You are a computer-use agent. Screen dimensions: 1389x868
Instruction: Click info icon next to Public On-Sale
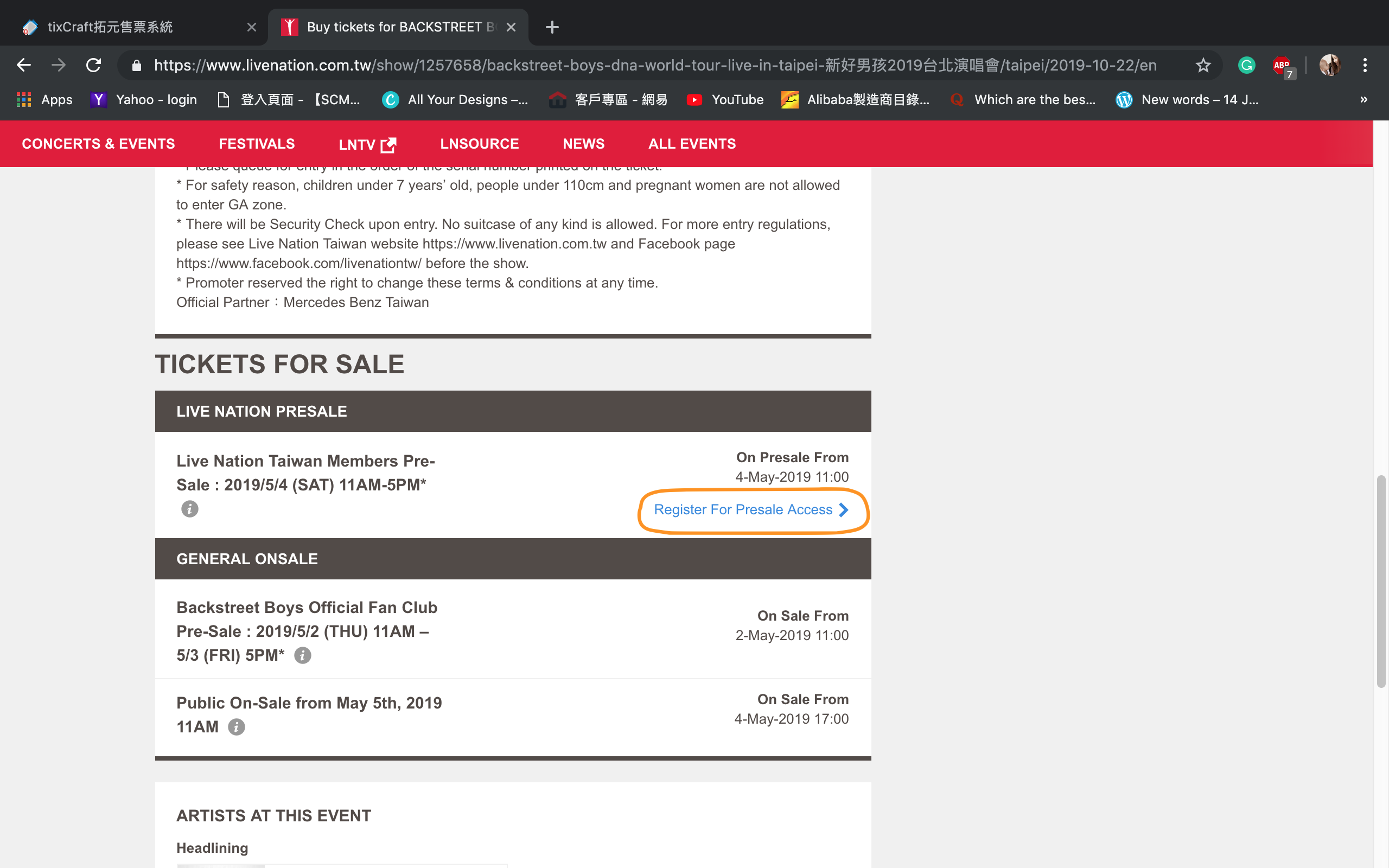[236, 727]
